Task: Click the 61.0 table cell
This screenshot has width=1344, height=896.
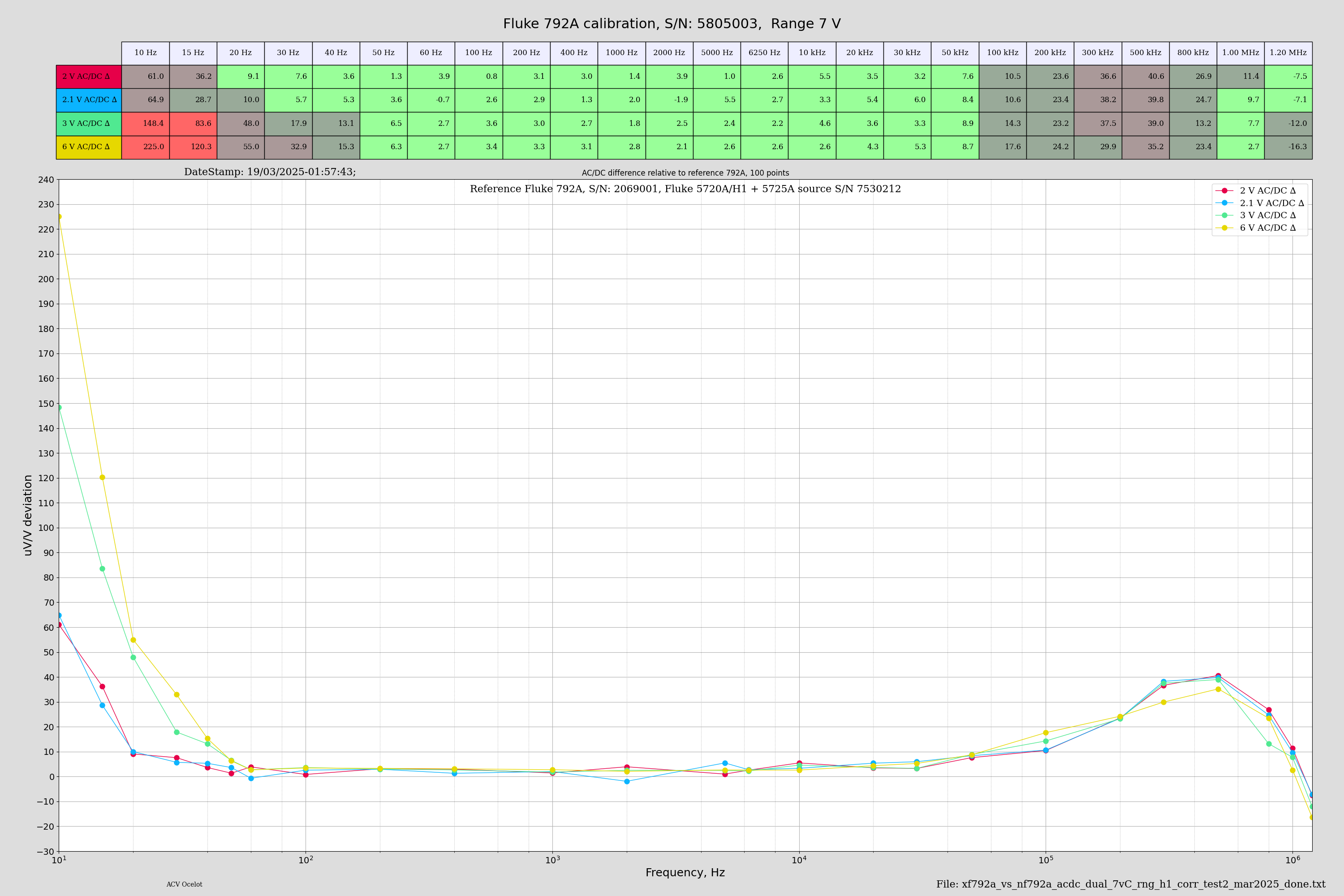Action: coord(146,77)
